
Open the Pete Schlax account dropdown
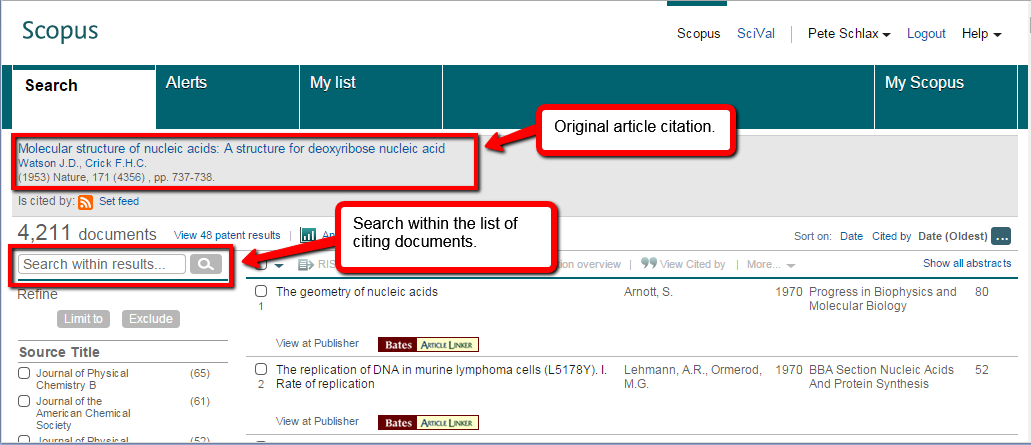coord(849,34)
